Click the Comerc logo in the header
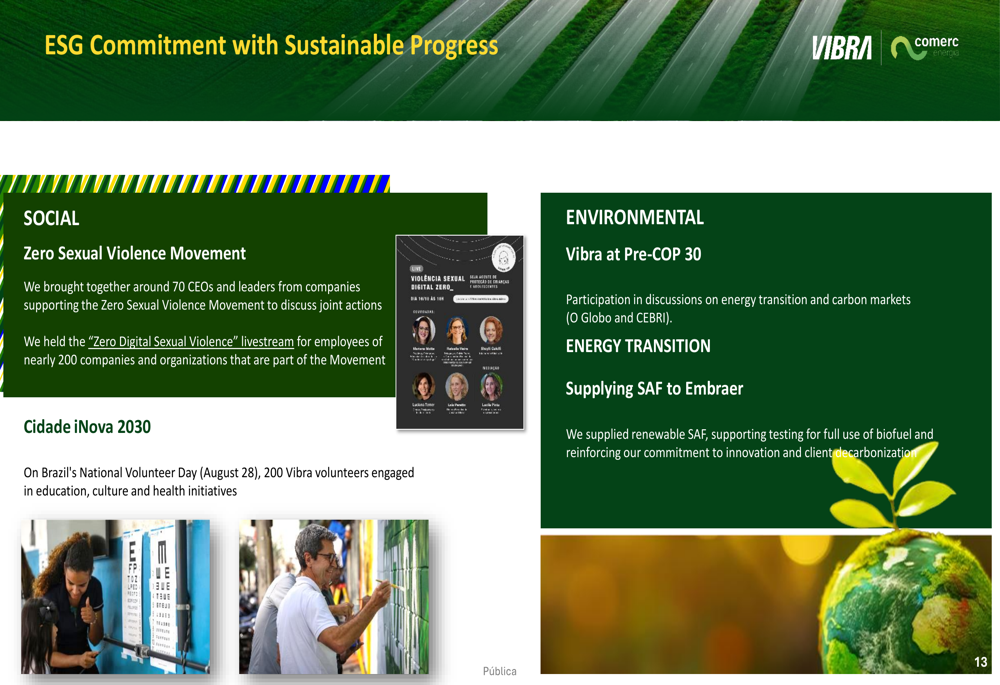 [x=925, y=47]
